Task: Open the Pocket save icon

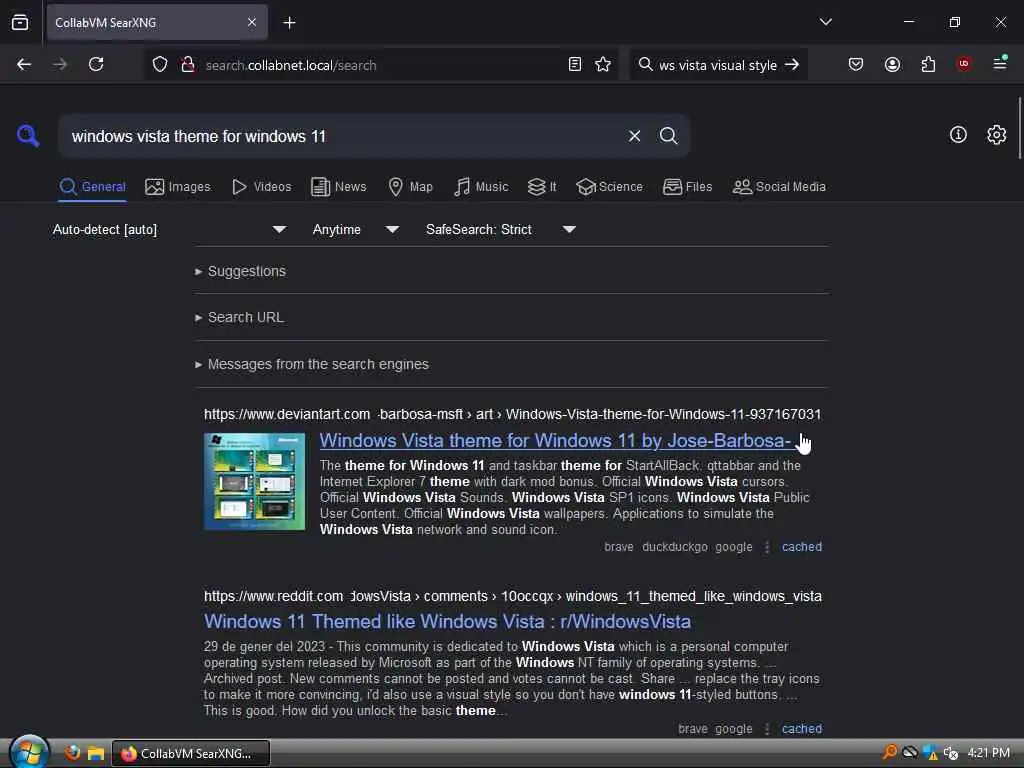Action: click(x=856, y=64)
